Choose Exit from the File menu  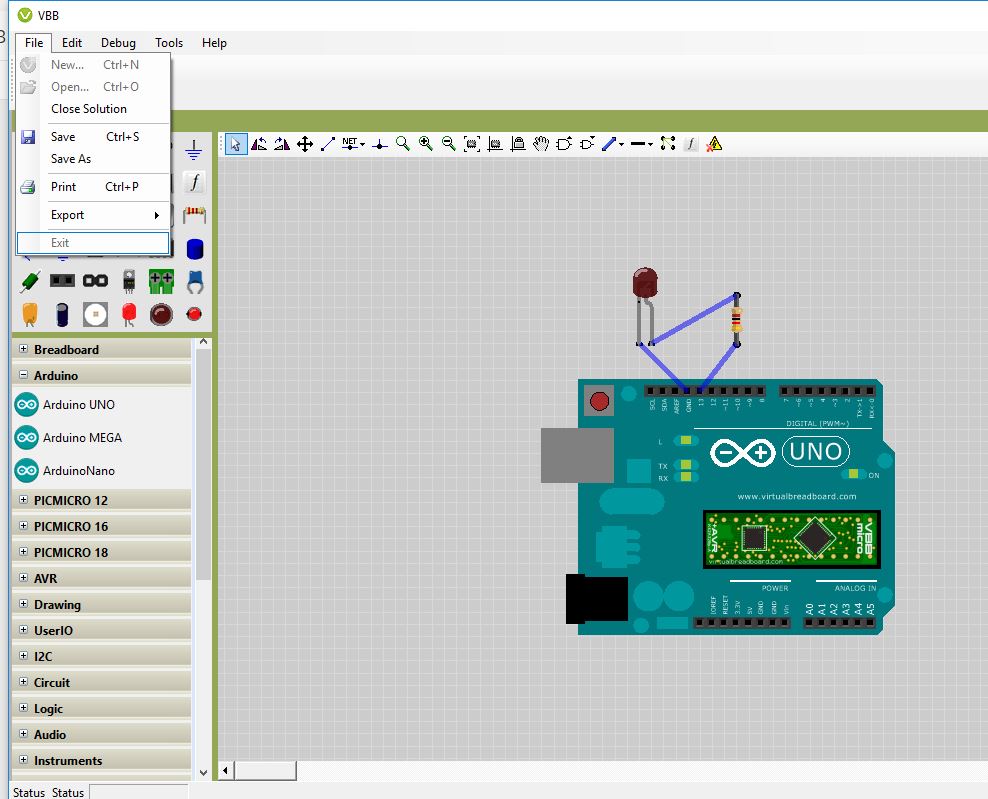click(x=60, y=242)
